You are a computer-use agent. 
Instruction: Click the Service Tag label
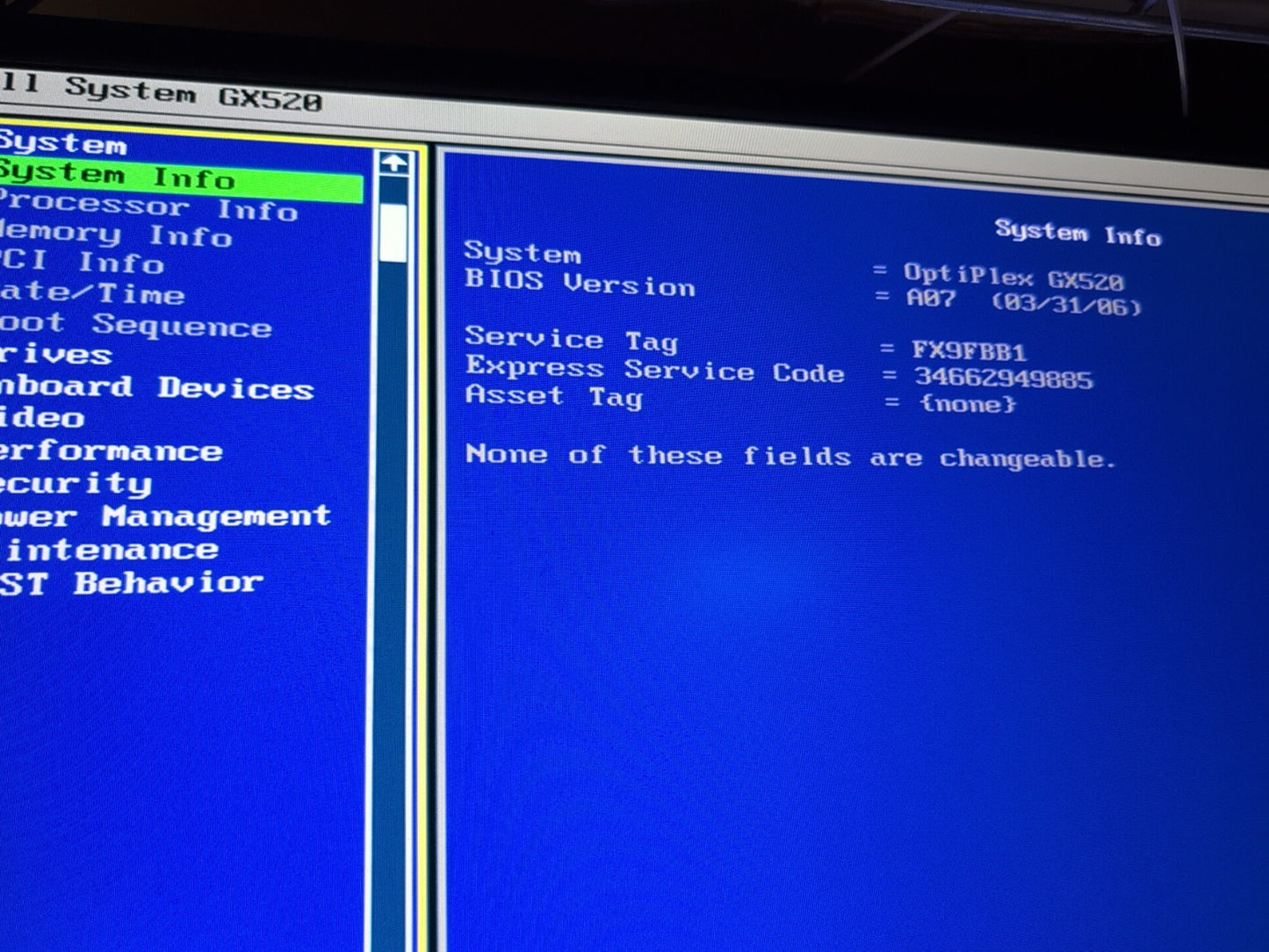click(x=572, y=340)
